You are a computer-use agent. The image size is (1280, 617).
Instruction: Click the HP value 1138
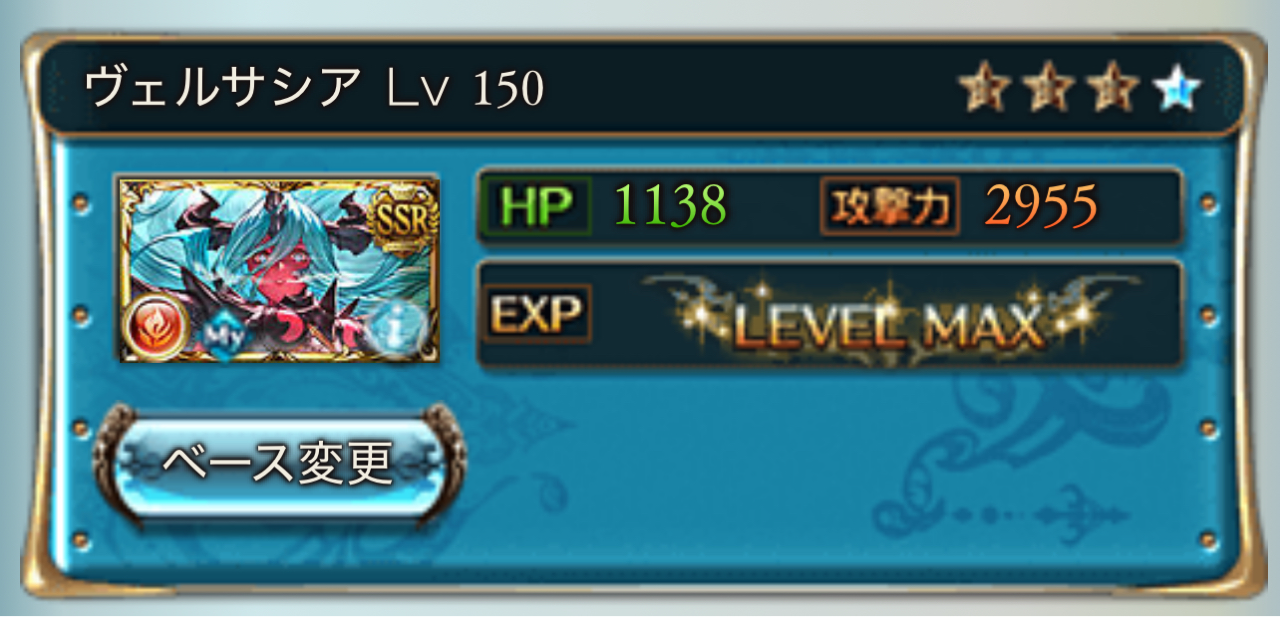pyautogui.click(x=670, y=206)
